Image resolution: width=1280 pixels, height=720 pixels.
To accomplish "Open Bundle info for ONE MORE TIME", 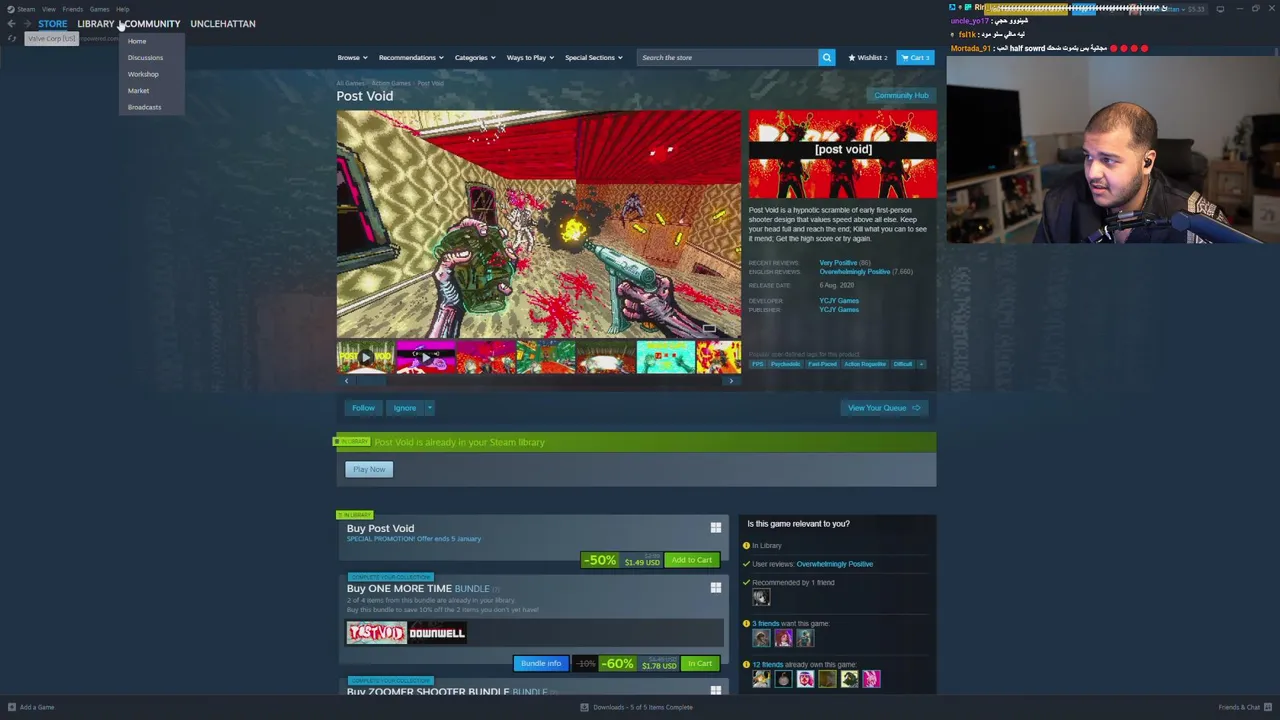I will (x=541, y=664).
